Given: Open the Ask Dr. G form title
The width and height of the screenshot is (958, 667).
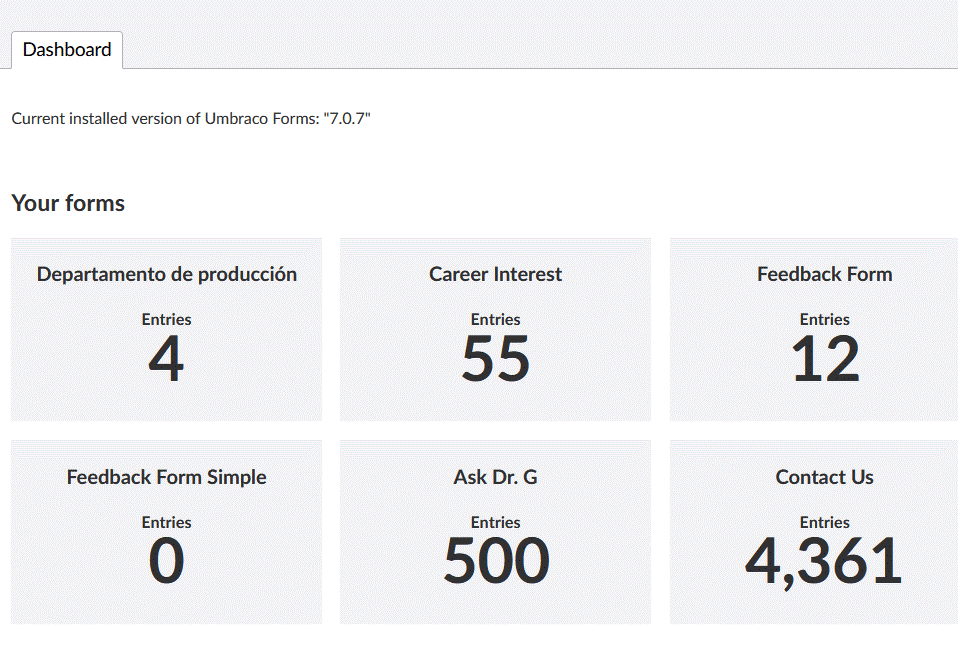Looking at the screenshot, I should coord(495,477).
